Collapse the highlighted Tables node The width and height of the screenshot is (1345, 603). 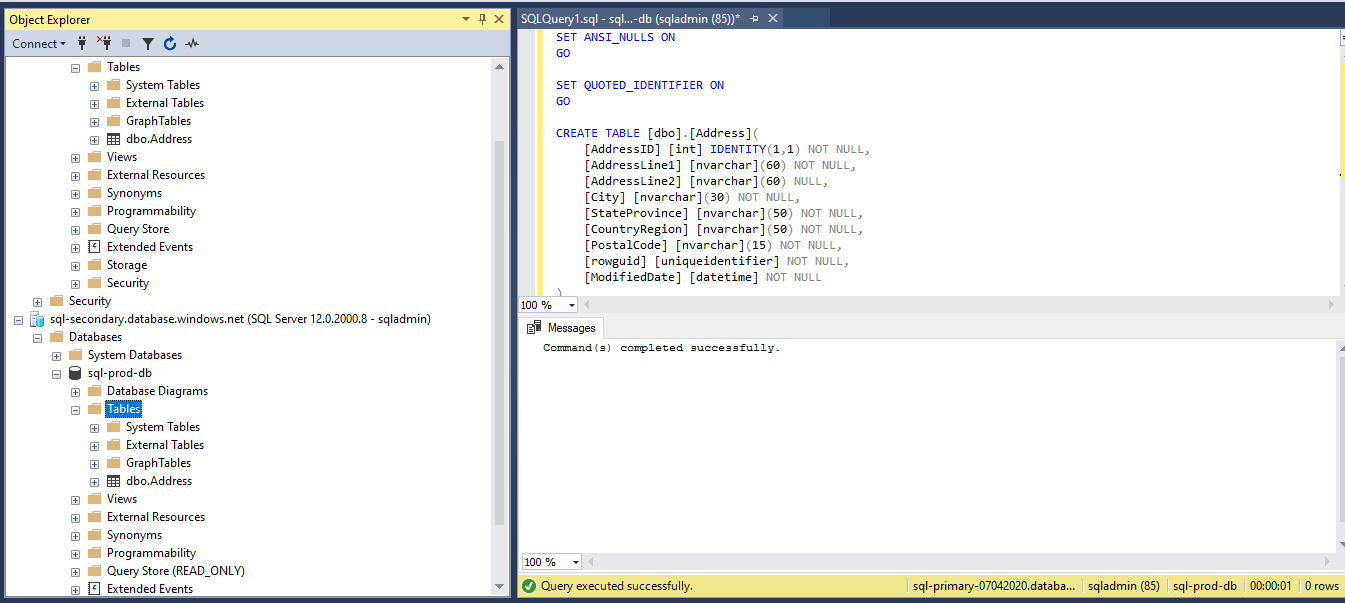(75, 409)
